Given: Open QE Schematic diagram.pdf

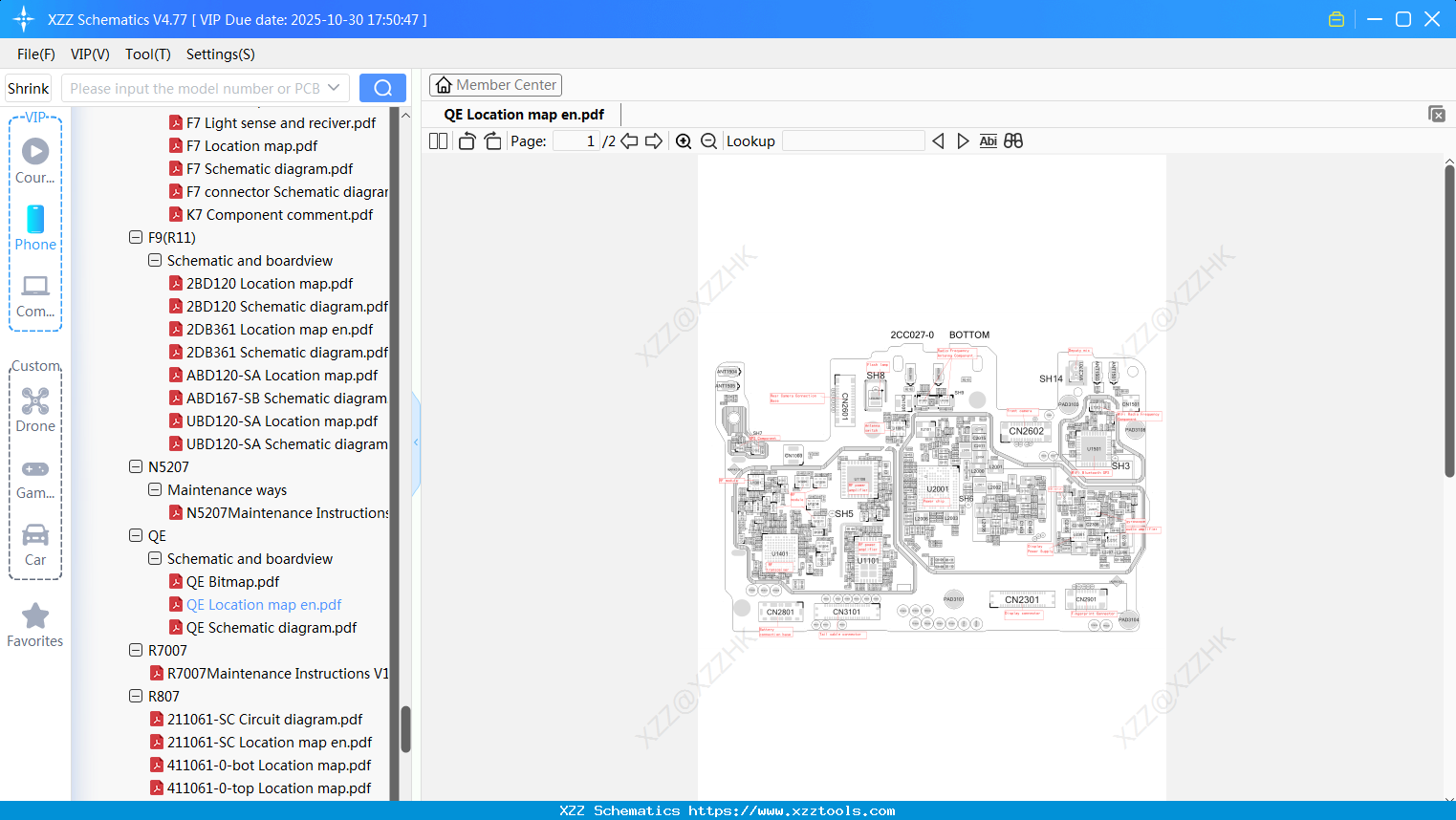Looking at the screenshot, I should pyautogui.click(x=263, y=627).
